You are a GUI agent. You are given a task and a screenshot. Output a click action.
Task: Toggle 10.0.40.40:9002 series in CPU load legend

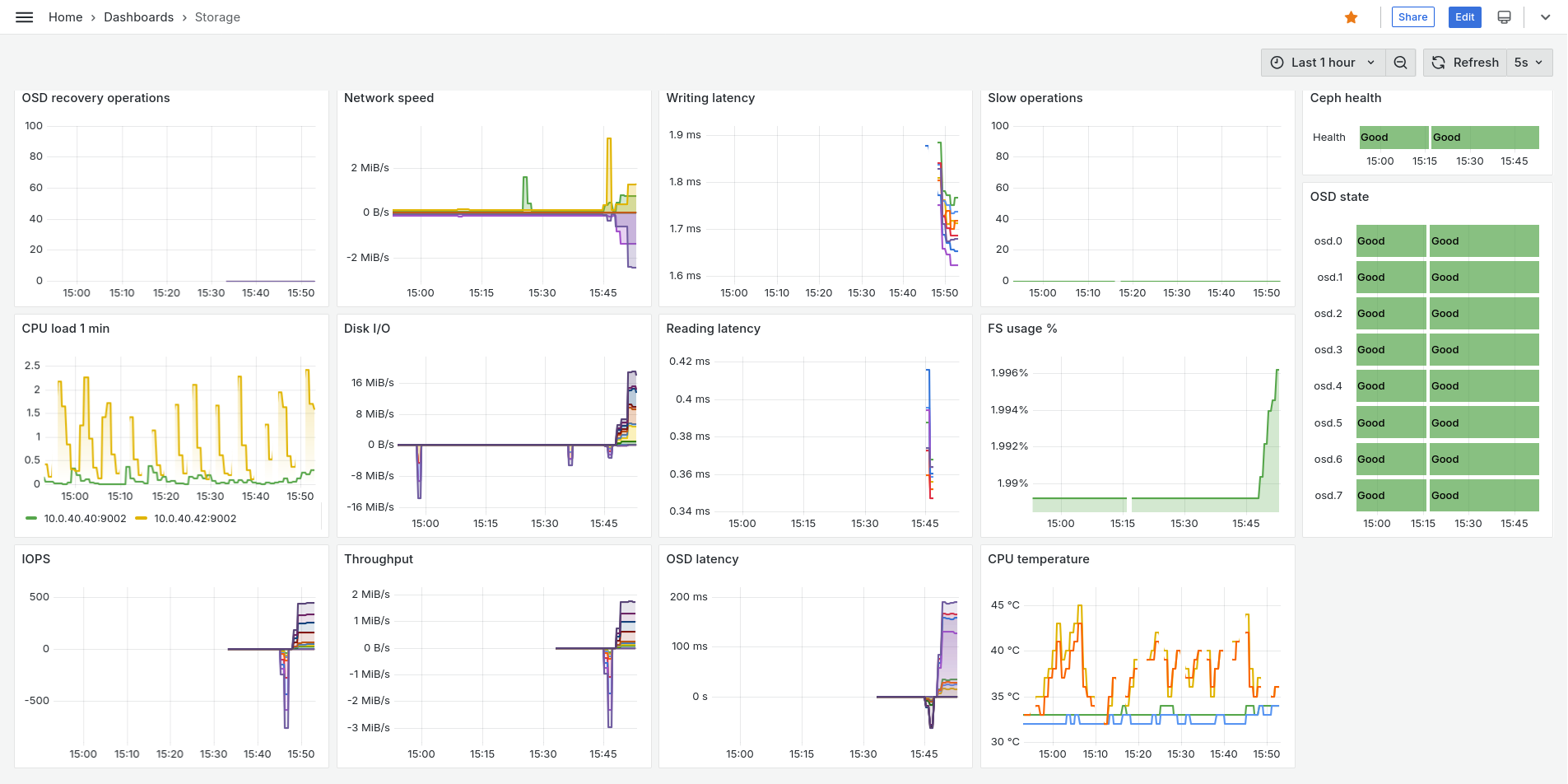(85, 519)
